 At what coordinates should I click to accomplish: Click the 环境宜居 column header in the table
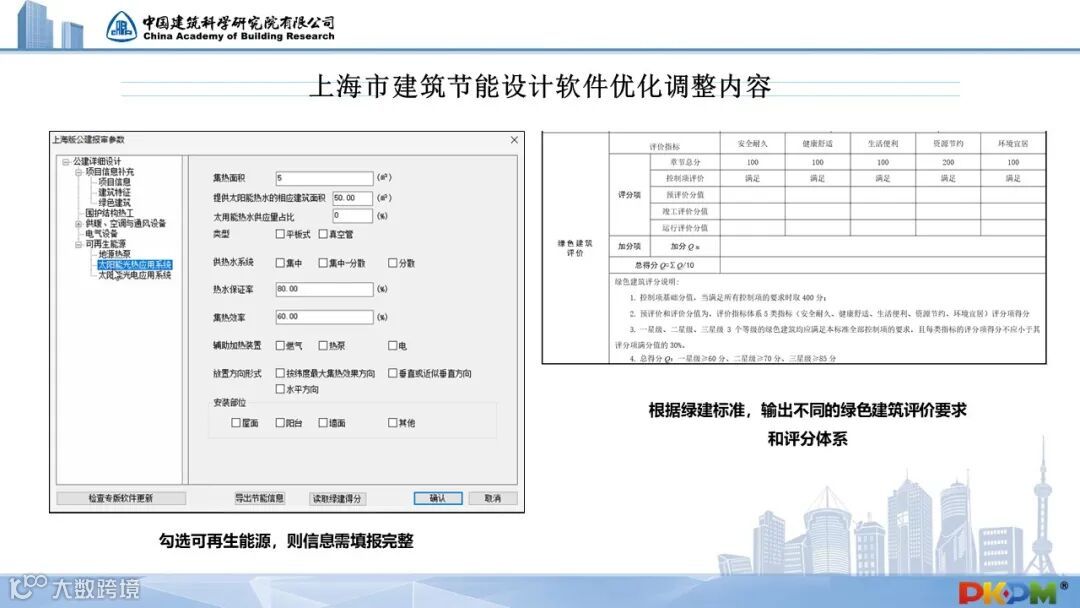tap(1013, 144)
